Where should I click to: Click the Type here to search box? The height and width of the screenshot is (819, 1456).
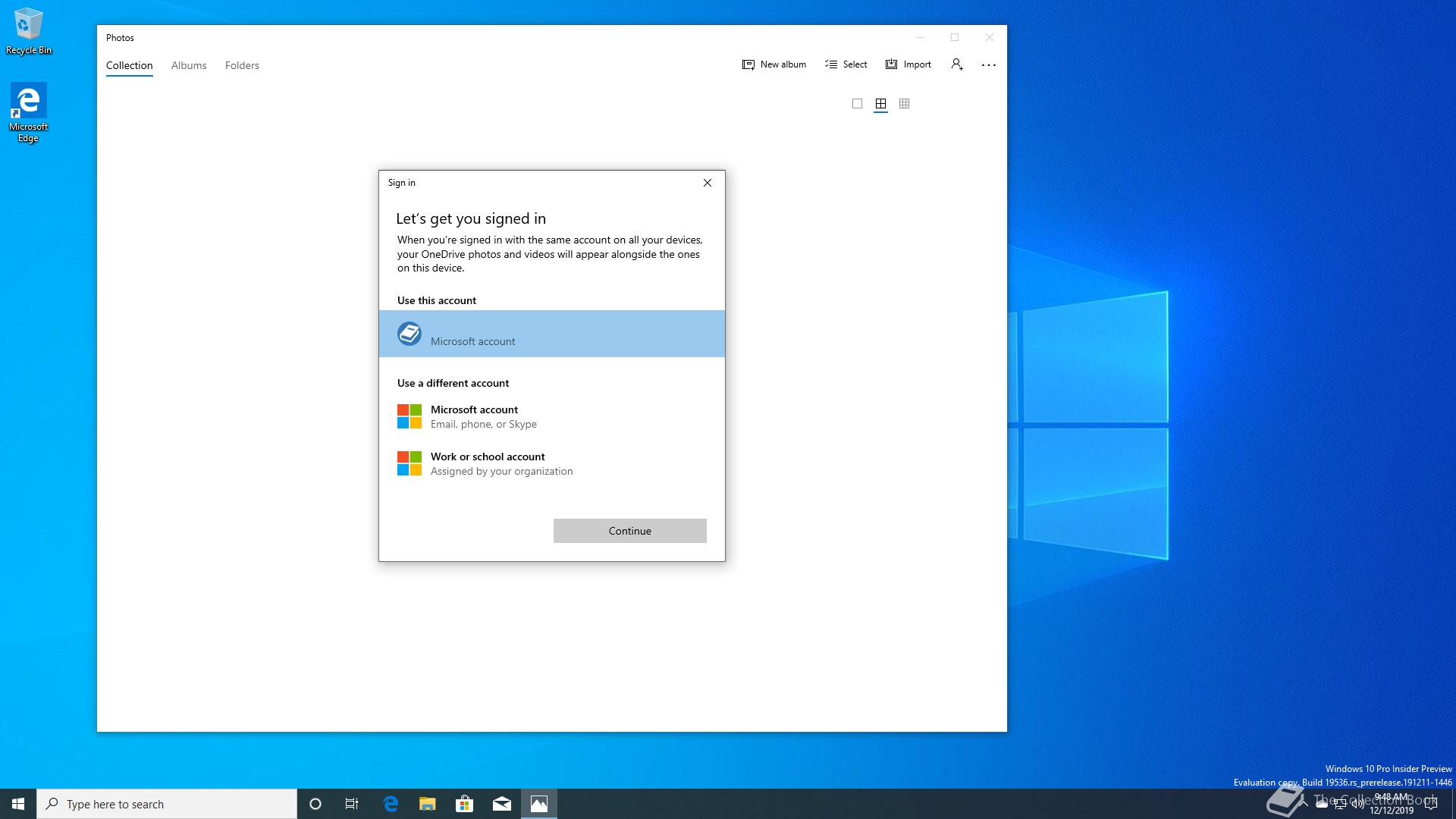point(167,804)
